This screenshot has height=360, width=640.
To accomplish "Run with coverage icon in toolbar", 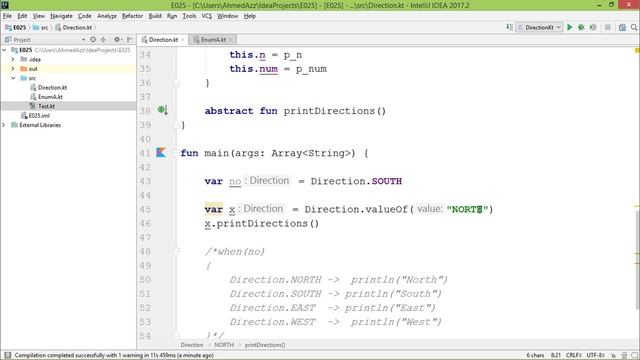I will [x=593, y=27].
